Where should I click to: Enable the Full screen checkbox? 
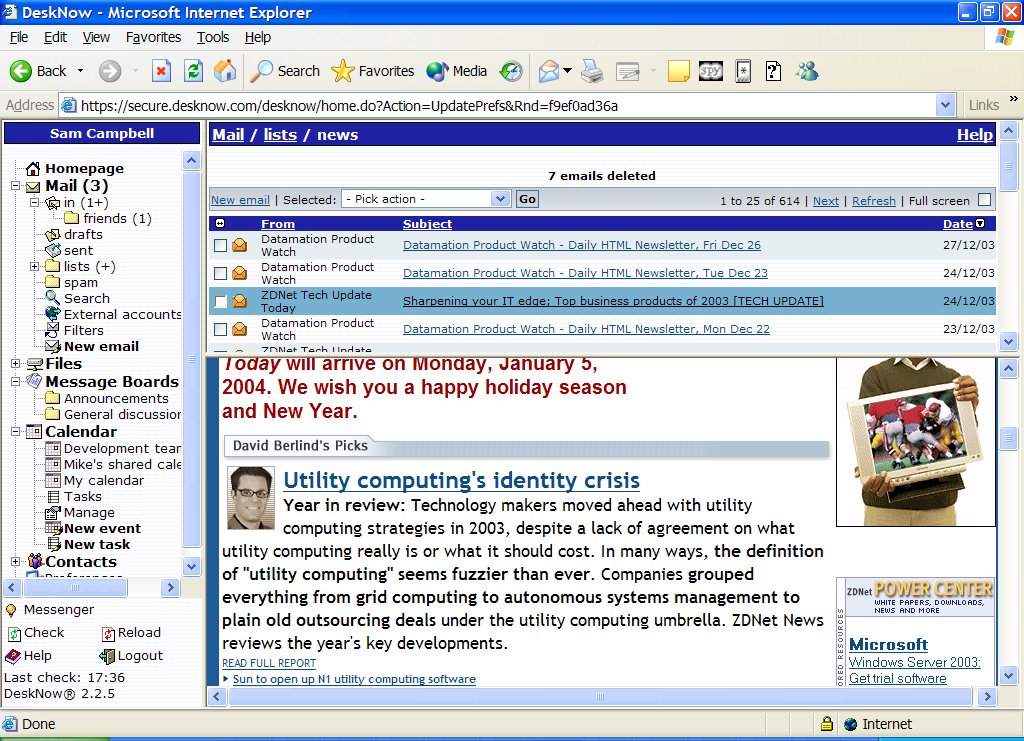(984, 200)
